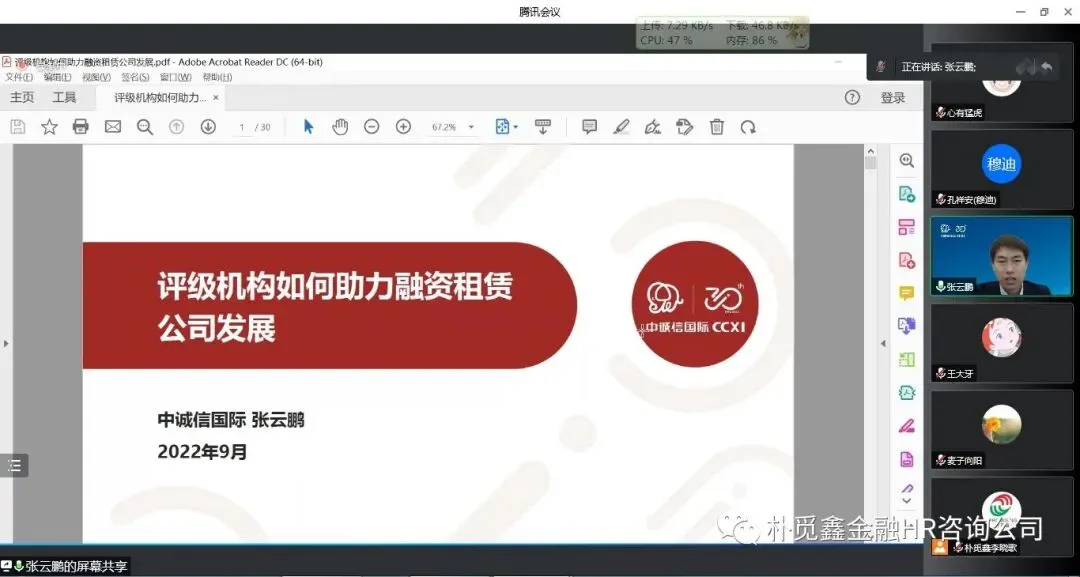This screenshot has width=1080, height=577.
Task: Choose the arrow Selection tool
Action: (x=309, y=127)
